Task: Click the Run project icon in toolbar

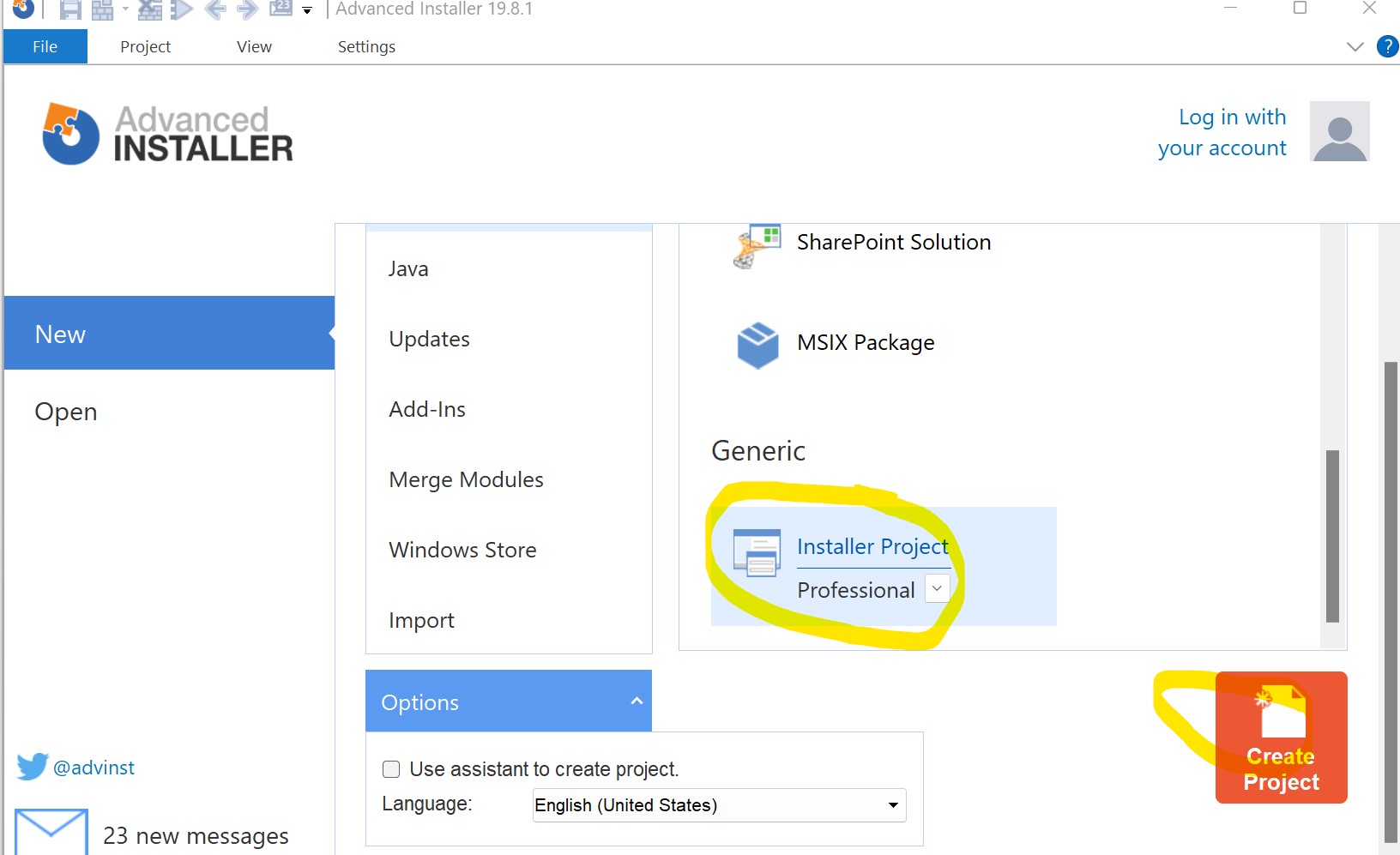Action: point(181,9)
